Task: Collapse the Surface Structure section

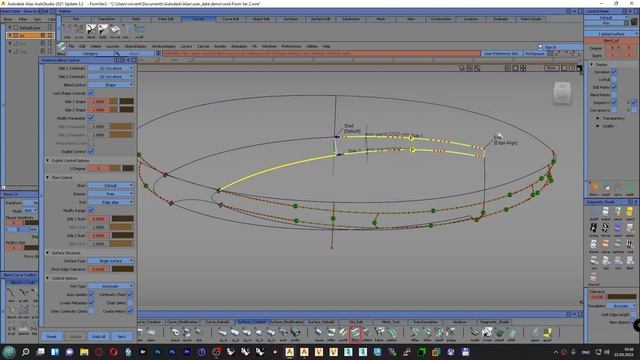Action: 47,253
